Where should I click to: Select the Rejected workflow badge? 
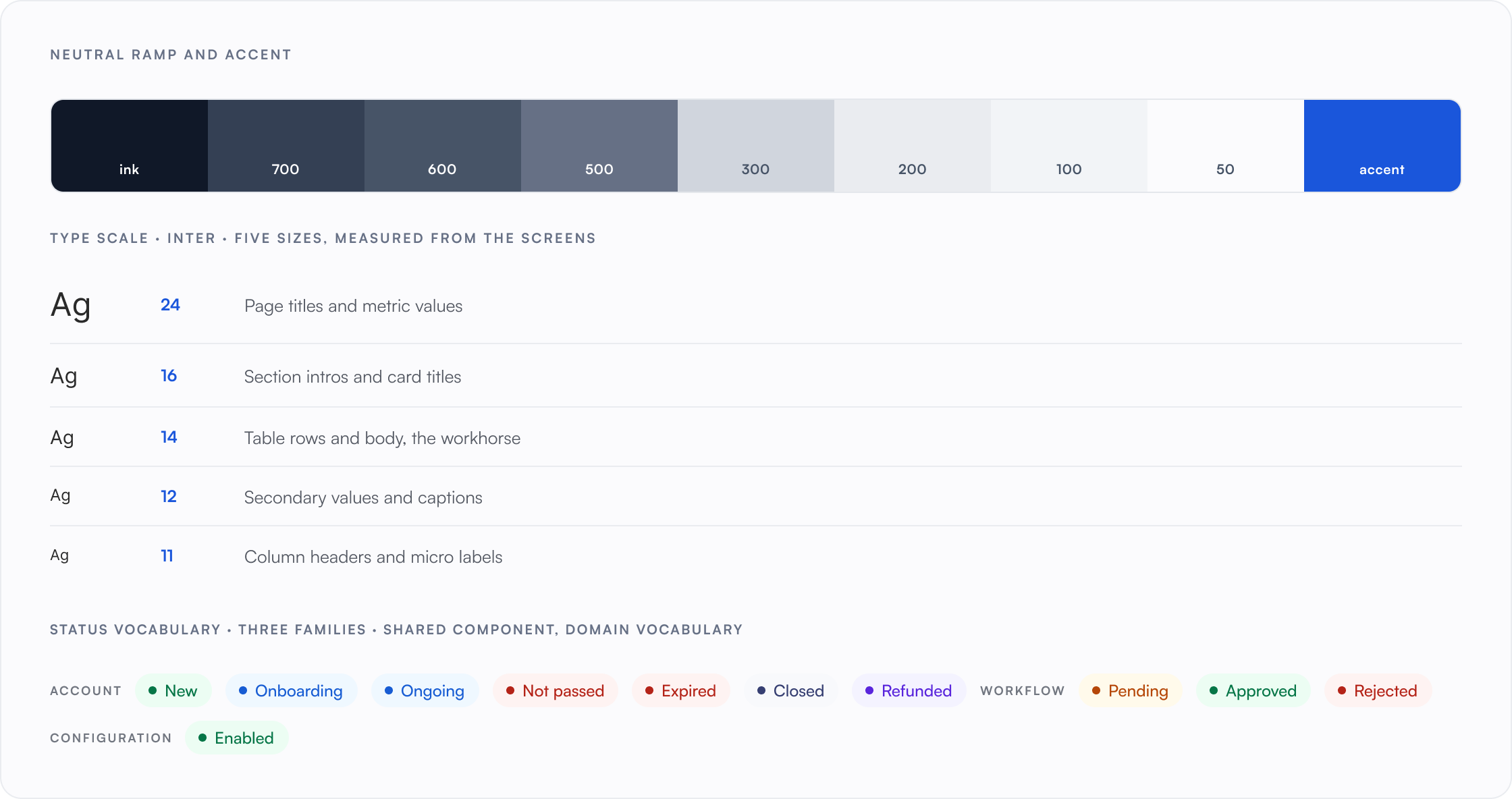point(1378,690)
